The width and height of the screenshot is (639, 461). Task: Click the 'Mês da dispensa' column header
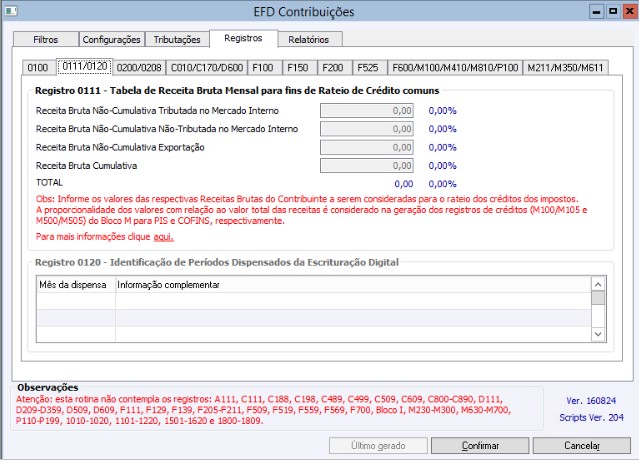76,285
